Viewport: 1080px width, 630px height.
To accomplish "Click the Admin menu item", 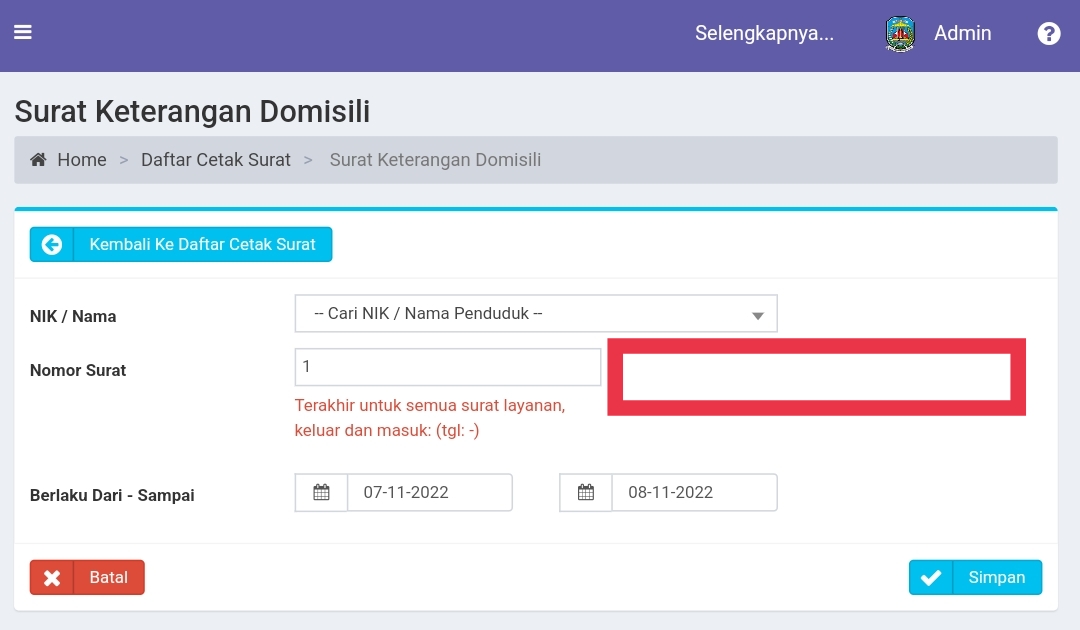I will click(962, 33).
